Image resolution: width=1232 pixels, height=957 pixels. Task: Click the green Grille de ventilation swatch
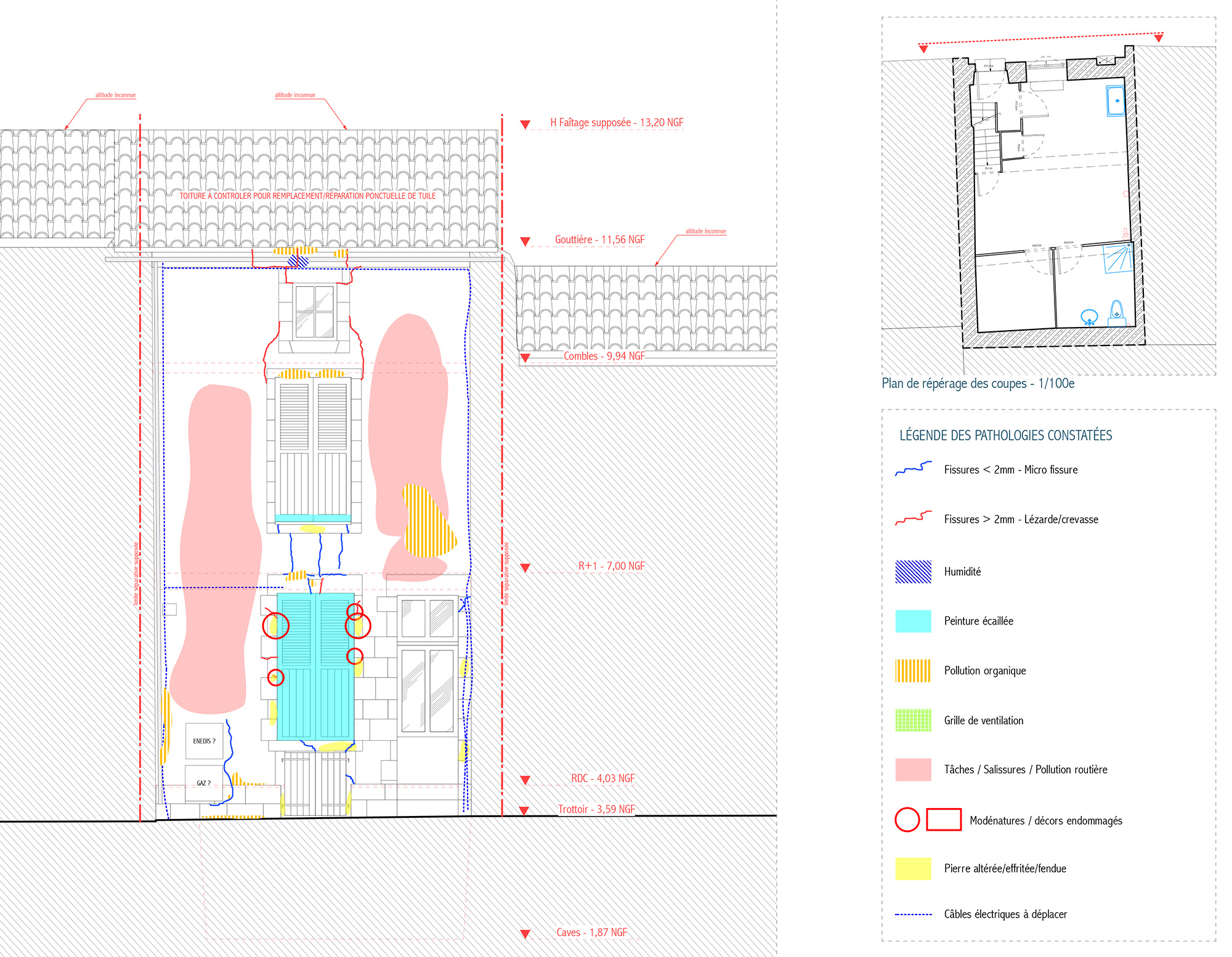click(x=913, y=721)
